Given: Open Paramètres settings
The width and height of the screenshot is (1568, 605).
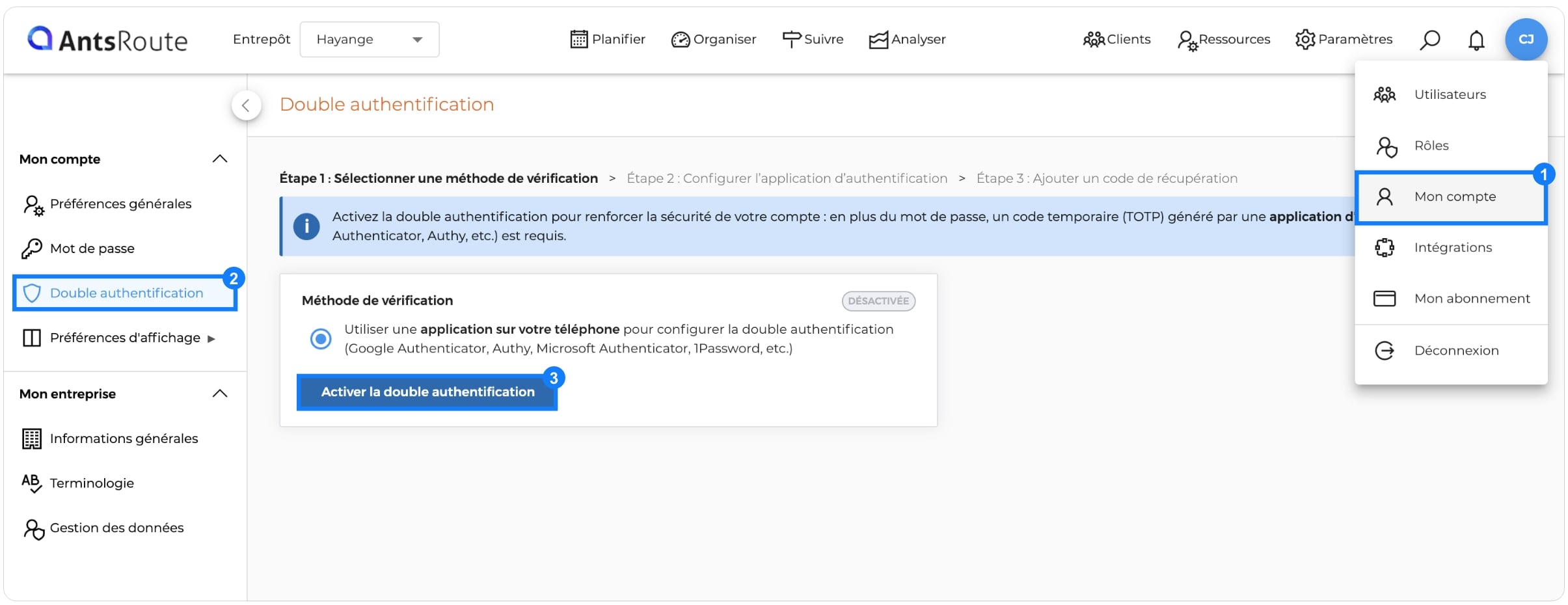Looking at the screenshot, I should point(1344,40).
